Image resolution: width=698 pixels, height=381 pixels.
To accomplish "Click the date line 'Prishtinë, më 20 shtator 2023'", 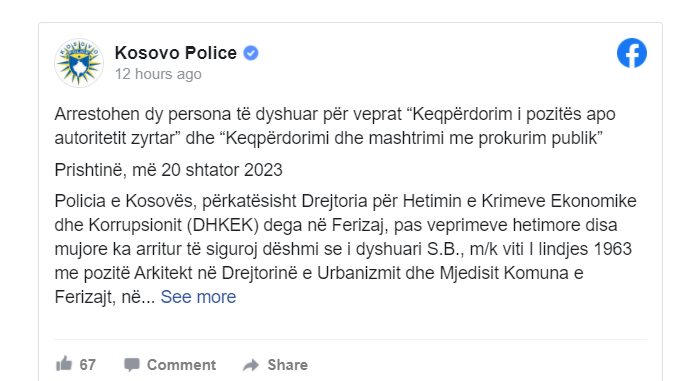I will (168, 170).
